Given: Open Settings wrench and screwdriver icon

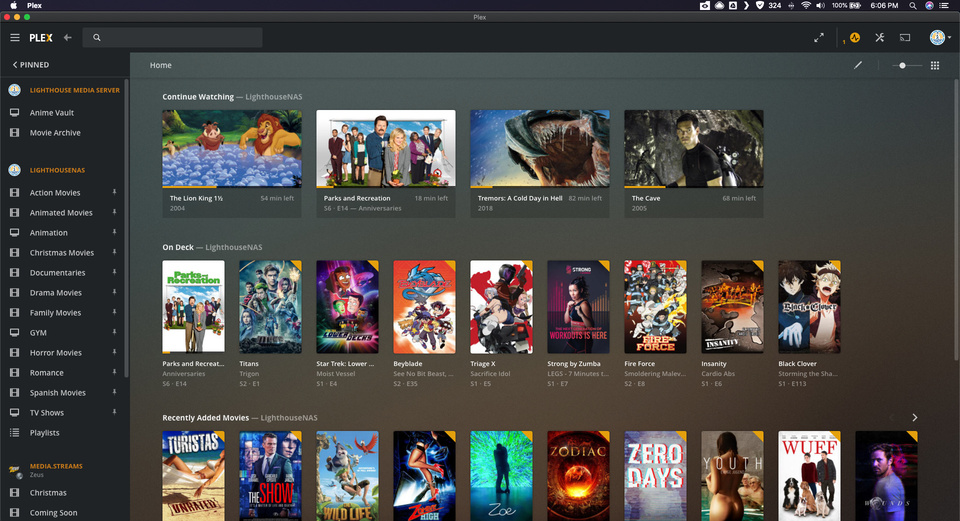Looking at the screenshot, I should pyautogui.click(x=880, y=37).
